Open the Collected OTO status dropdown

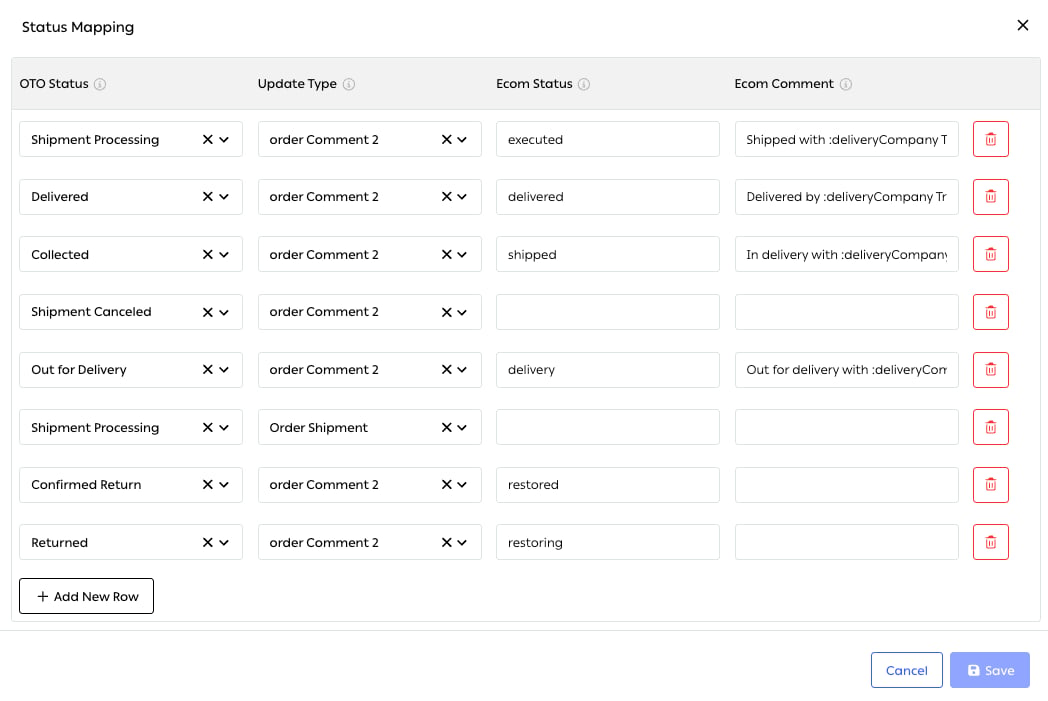click(224, 254)
